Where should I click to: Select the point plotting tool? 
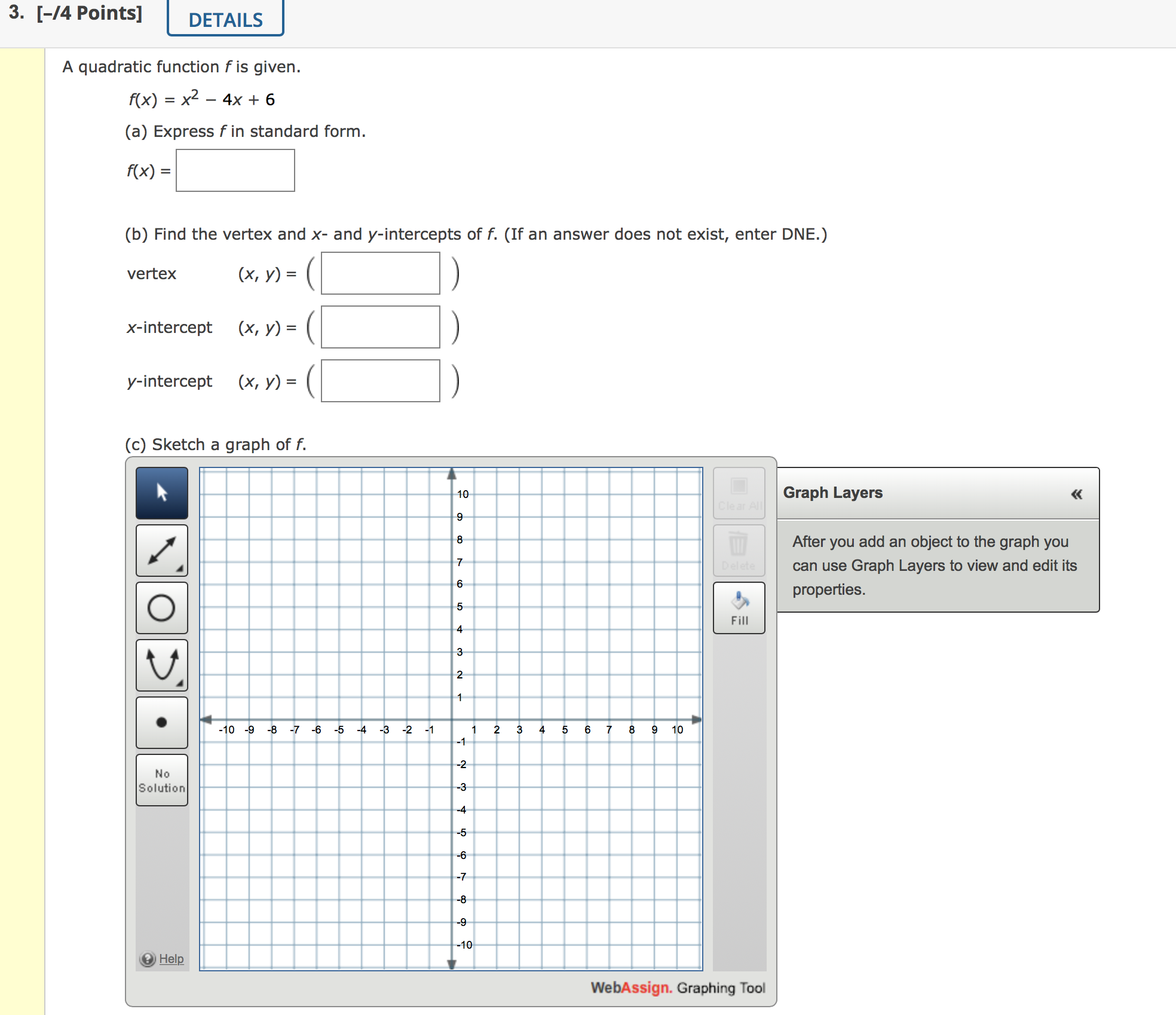point(161,721)
